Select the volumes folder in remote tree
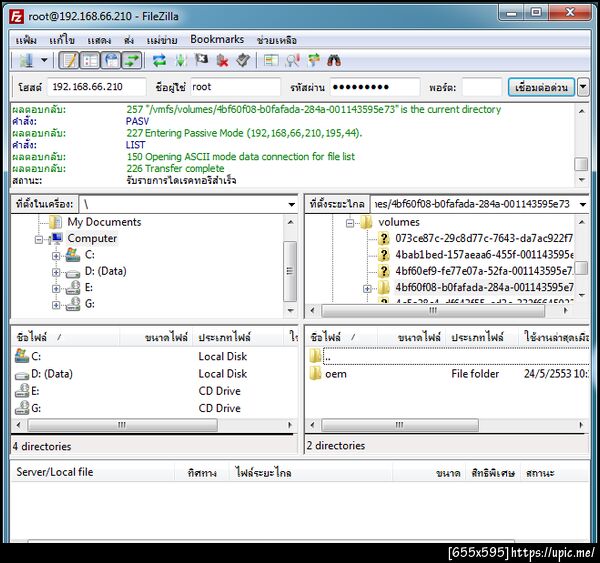 [399, 222]
